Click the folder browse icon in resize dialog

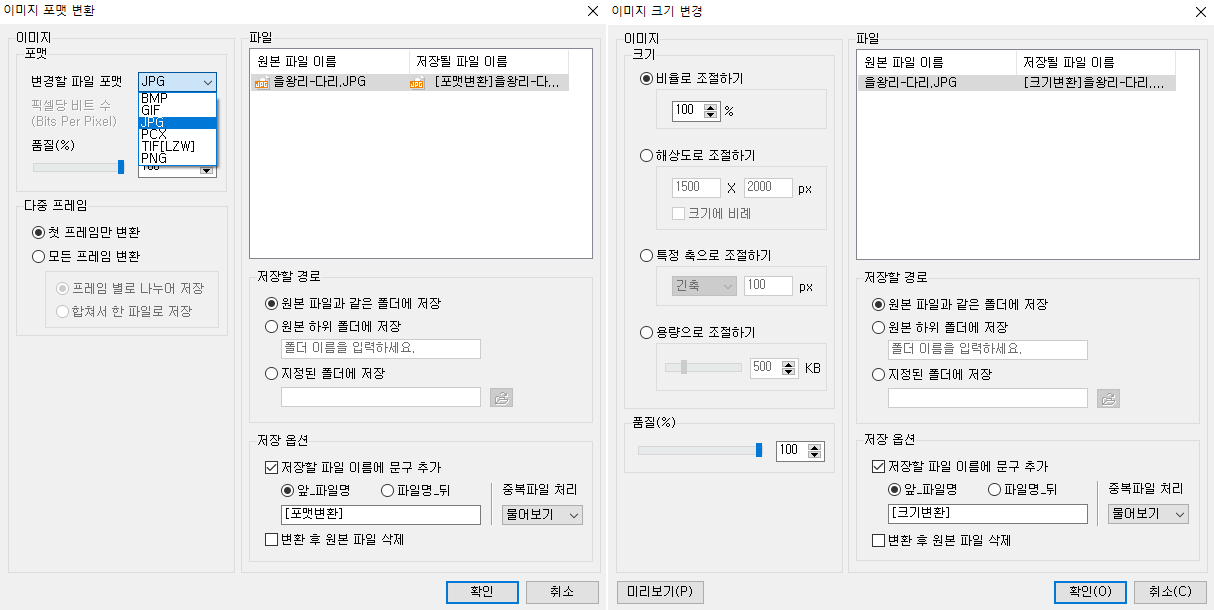1108,398
